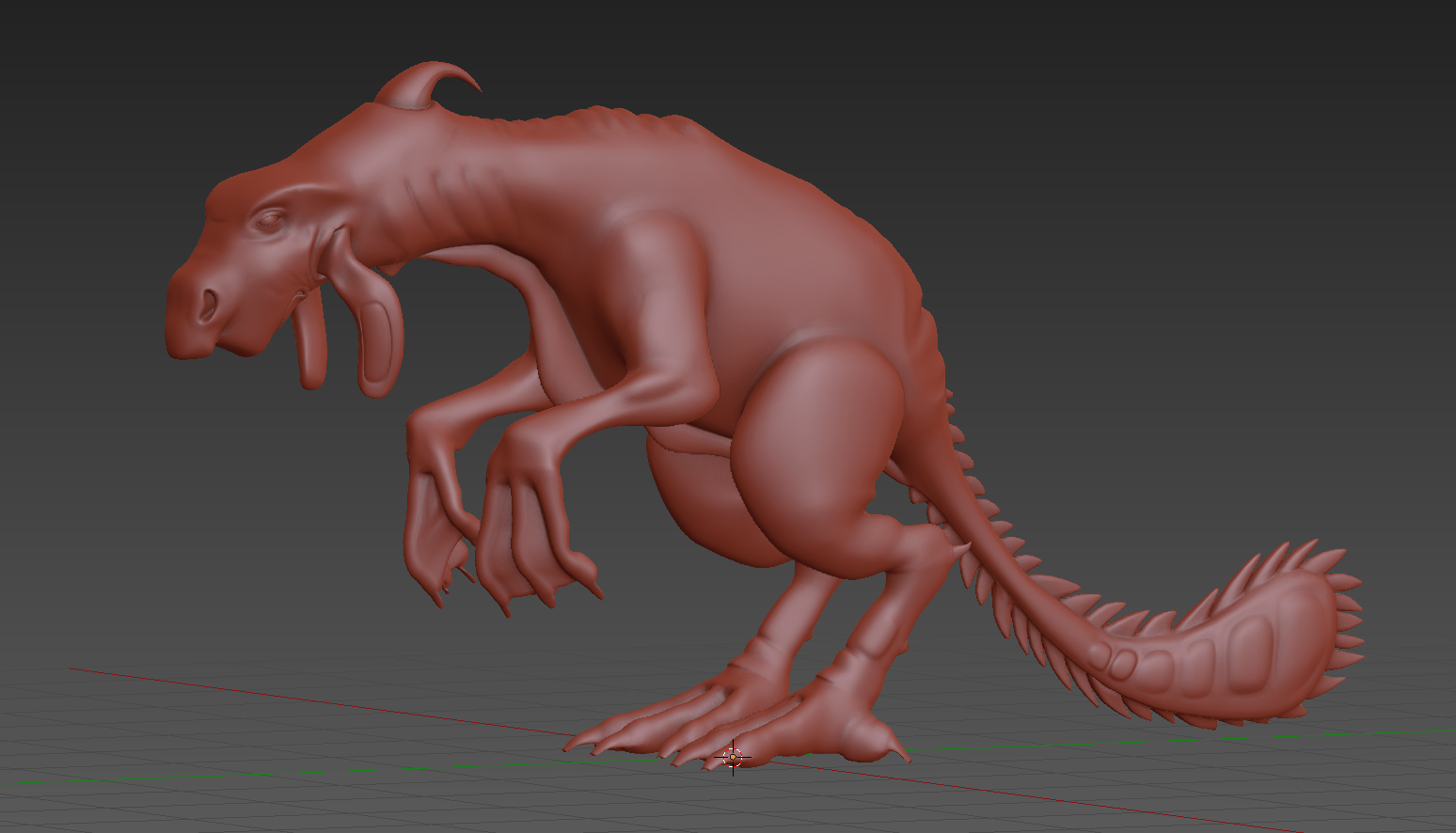1456x833 pixels.
Task: Click the creature's eye on the model
Action: pos(269,222)
